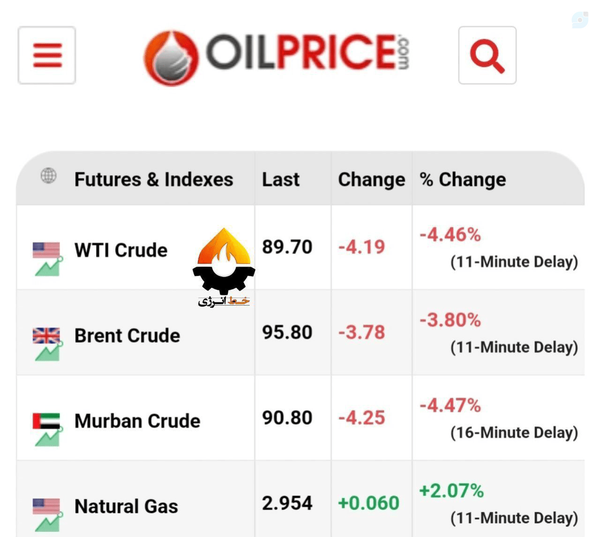This screenshot has height=537, width=600.
Task: Open the Brent Crude link
Action: [127, 336]
